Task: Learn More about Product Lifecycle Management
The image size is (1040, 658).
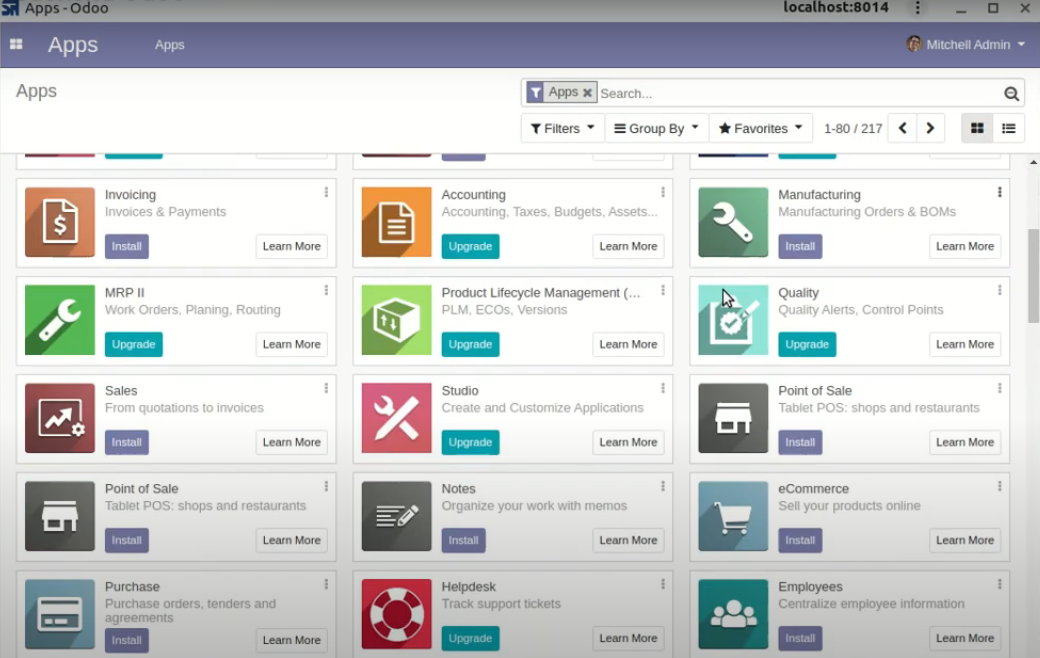Action: pos(628,344)
